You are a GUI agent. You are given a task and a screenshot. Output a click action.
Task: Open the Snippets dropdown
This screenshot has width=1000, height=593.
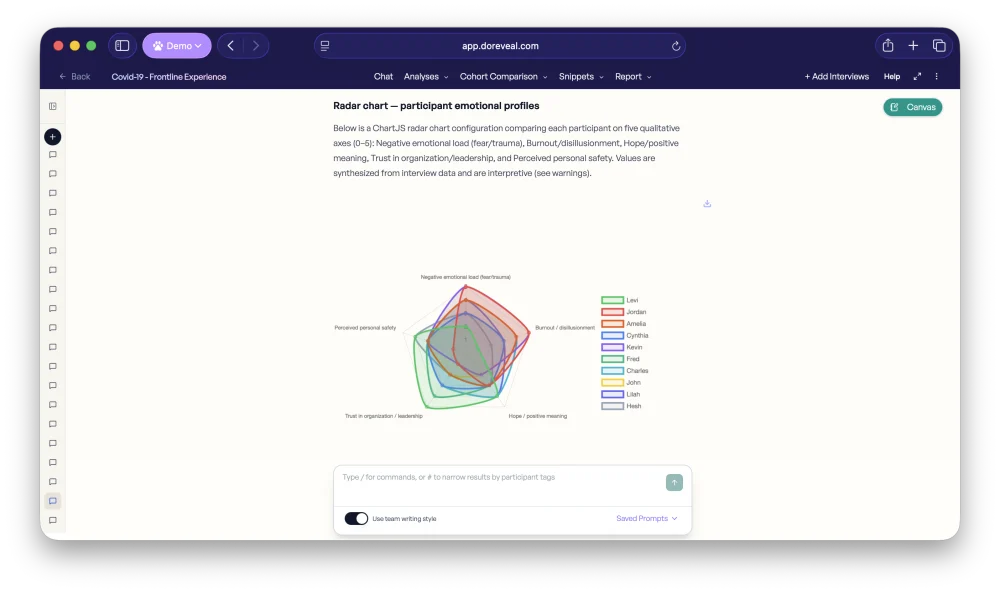[x=581, y=77]
